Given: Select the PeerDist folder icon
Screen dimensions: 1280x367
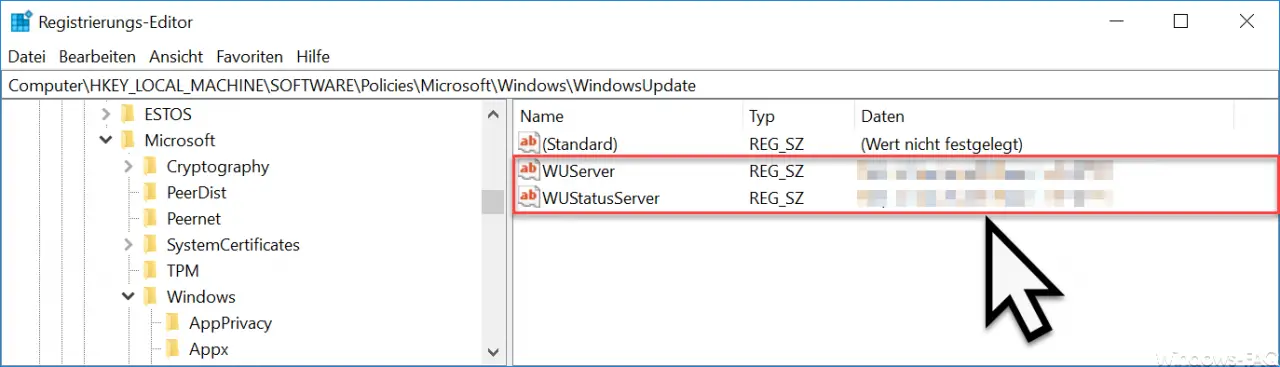Looking at the screenshot, I should click(150, 192).
